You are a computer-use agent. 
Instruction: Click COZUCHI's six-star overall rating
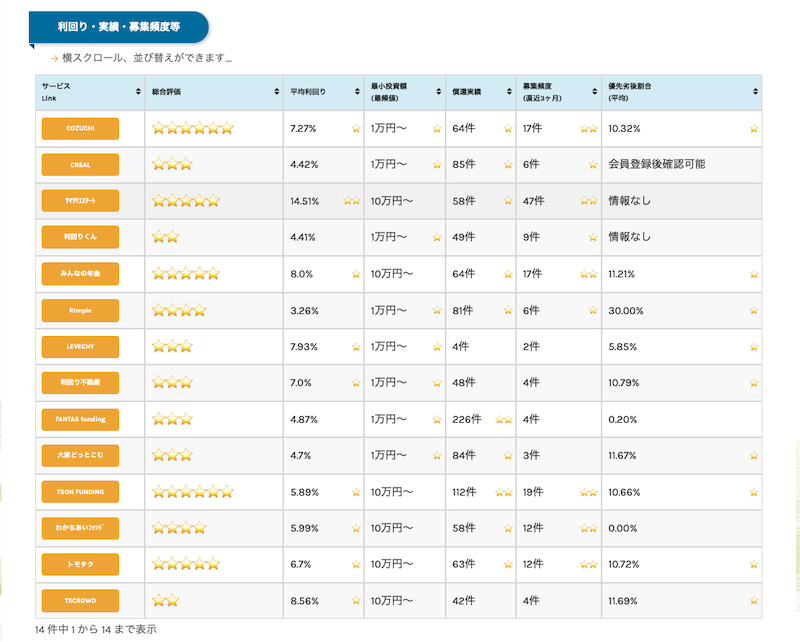click(193, 128)
